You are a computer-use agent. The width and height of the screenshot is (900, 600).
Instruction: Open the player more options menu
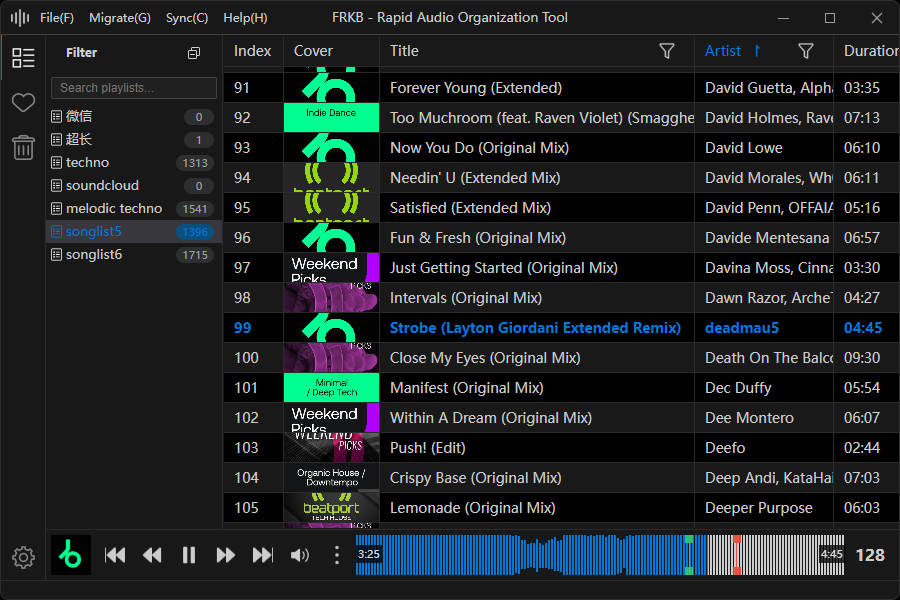pos(337,555)
